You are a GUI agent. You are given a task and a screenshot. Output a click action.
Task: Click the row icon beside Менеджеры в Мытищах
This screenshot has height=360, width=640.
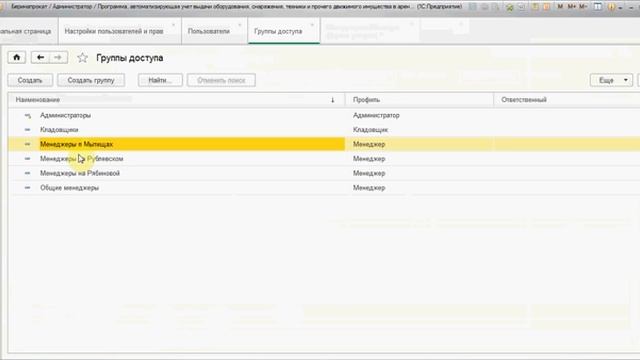(x=27, y=144)
